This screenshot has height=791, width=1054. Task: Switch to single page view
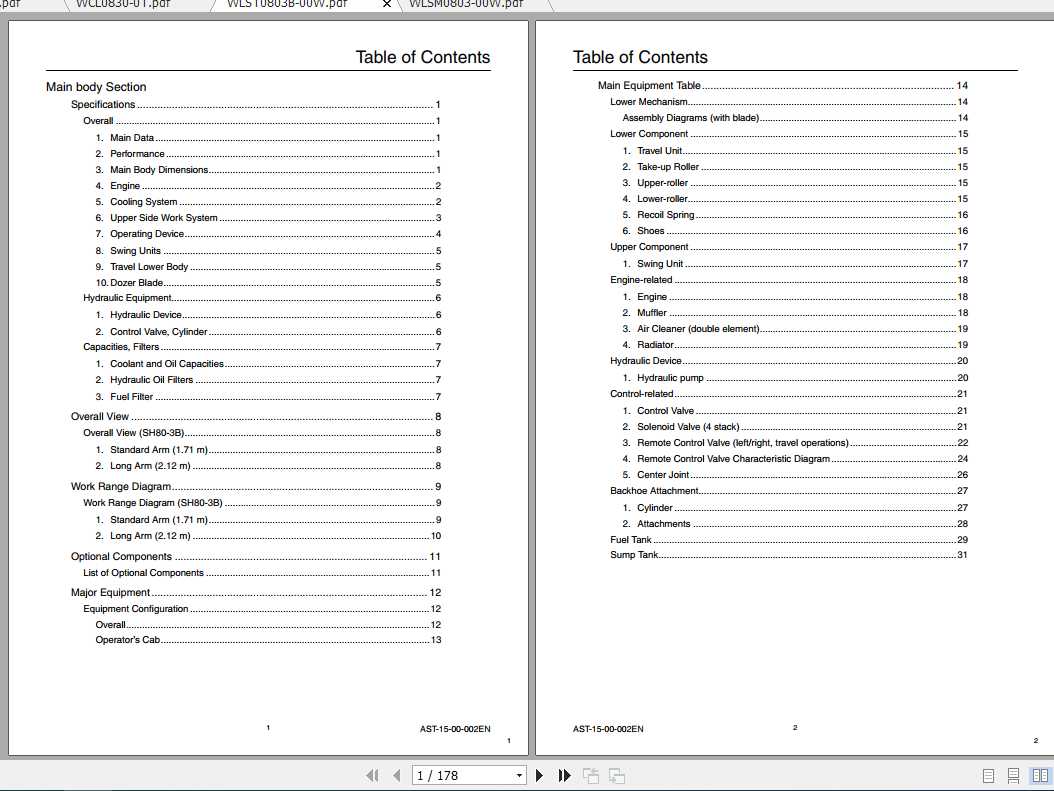coord(988,776)
